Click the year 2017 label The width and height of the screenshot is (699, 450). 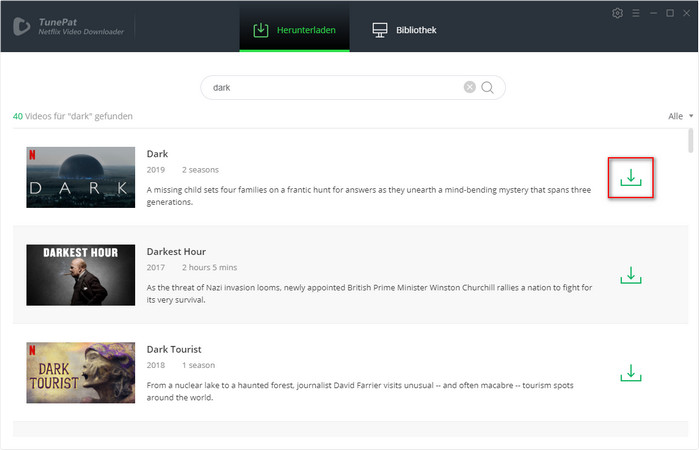pyautogui.click(x=156, y=268)
